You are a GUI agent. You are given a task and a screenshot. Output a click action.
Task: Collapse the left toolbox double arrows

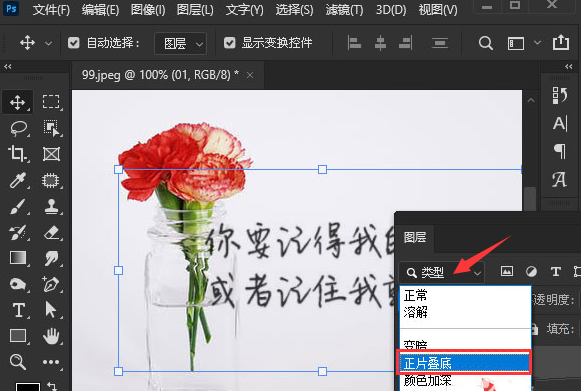pyautogui.click(x=8, y=66)
